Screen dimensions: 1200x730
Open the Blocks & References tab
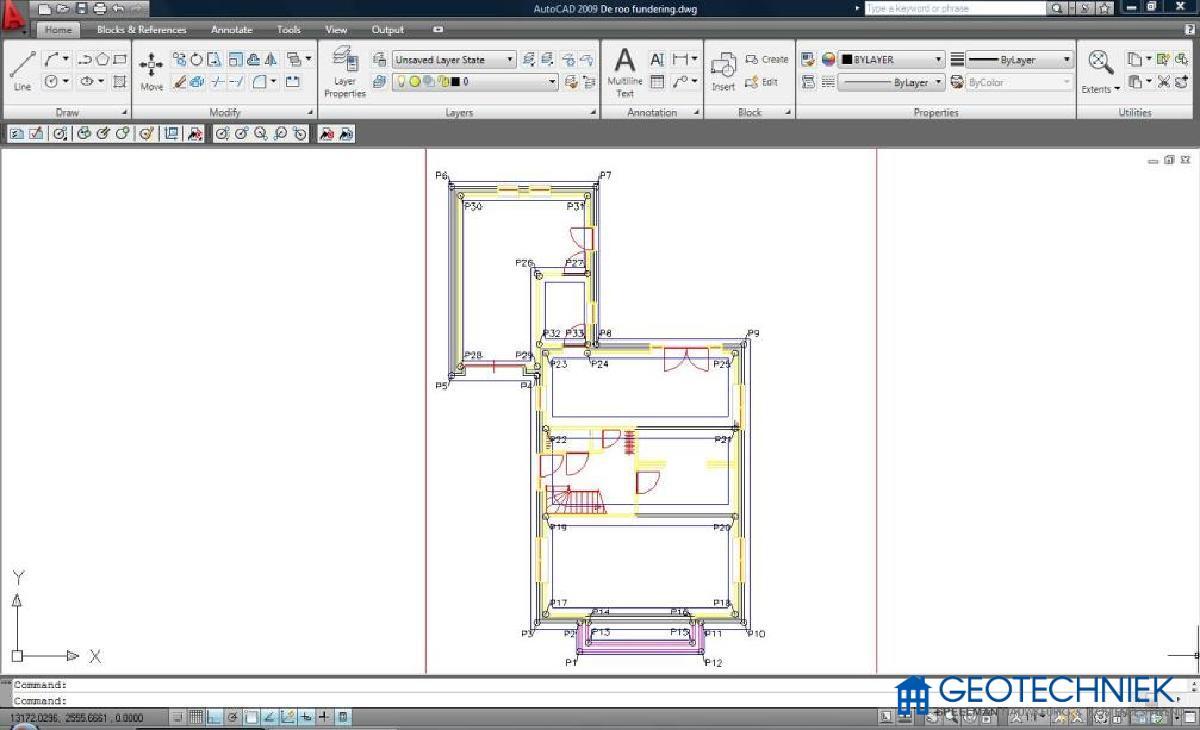(141, 30)
